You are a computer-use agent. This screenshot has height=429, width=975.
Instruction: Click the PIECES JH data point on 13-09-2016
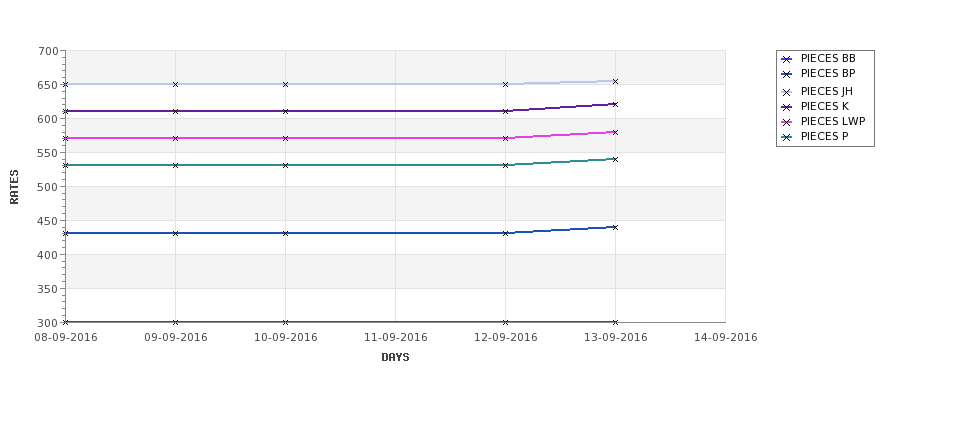click(616, 81)
